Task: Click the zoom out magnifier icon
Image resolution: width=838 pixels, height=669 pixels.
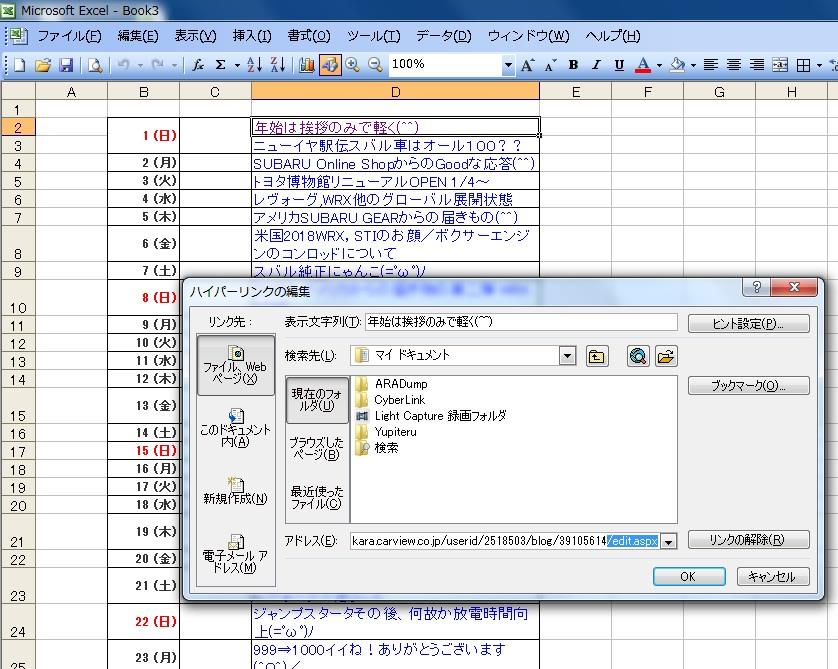Action: point(375,65)
